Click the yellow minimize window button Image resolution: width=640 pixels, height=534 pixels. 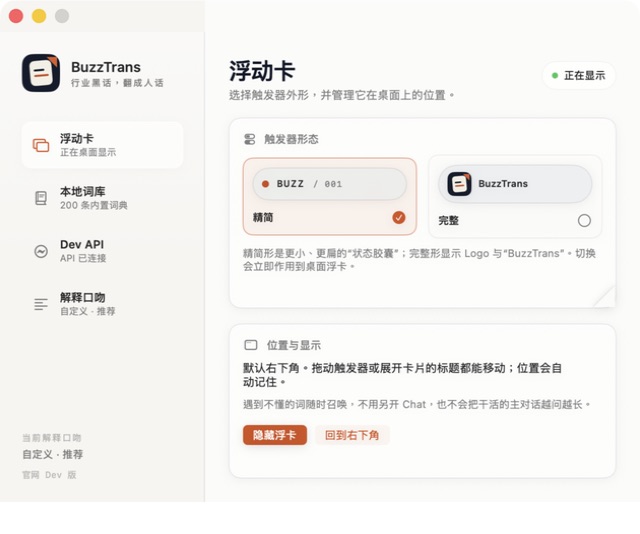(39, 16)
